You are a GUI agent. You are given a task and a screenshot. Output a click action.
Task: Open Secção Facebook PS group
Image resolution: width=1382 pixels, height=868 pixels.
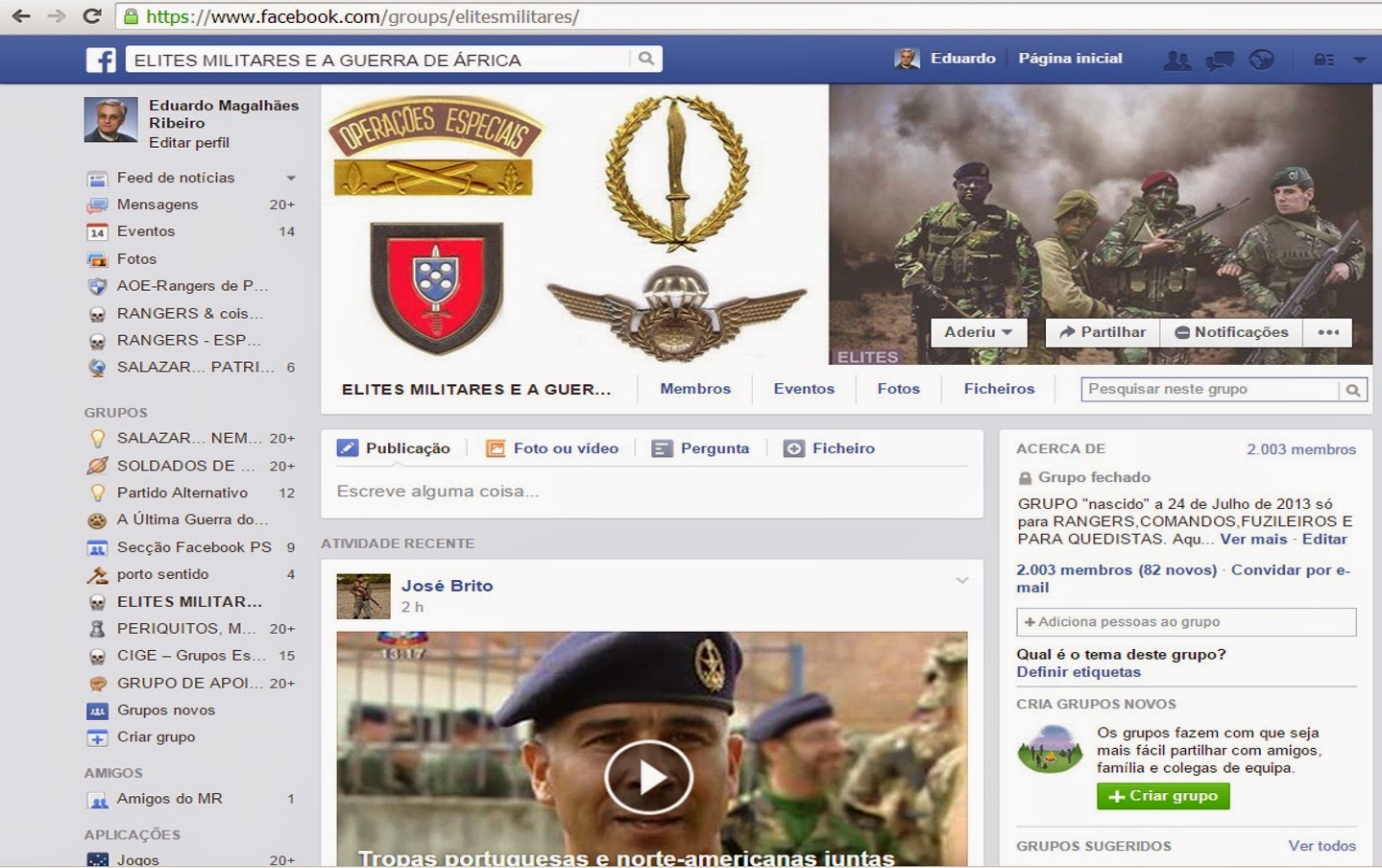pyautogui.click(x=190, y=547)
